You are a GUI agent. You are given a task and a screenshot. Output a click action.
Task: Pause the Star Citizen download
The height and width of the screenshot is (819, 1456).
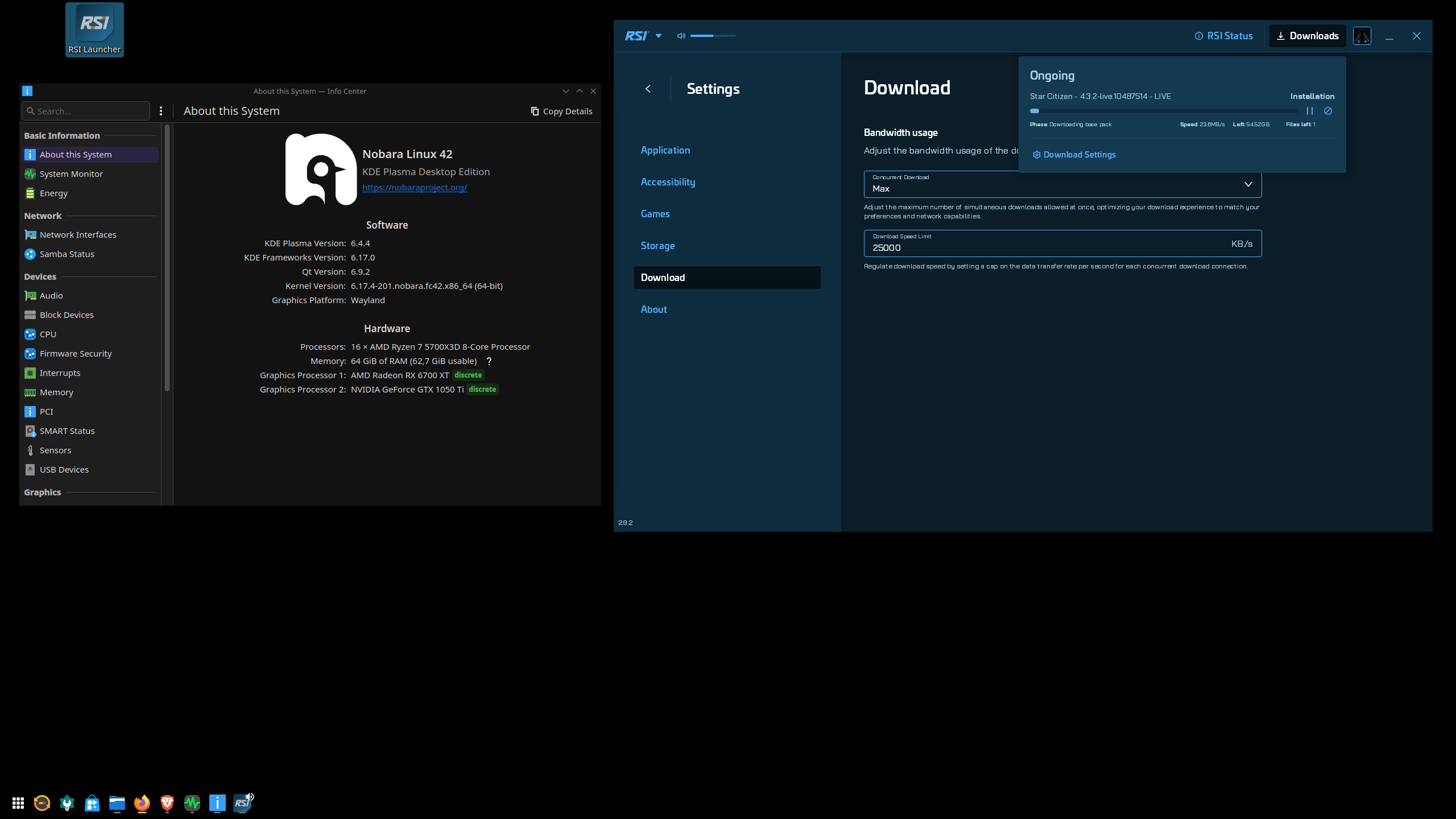pos(1309,111)
